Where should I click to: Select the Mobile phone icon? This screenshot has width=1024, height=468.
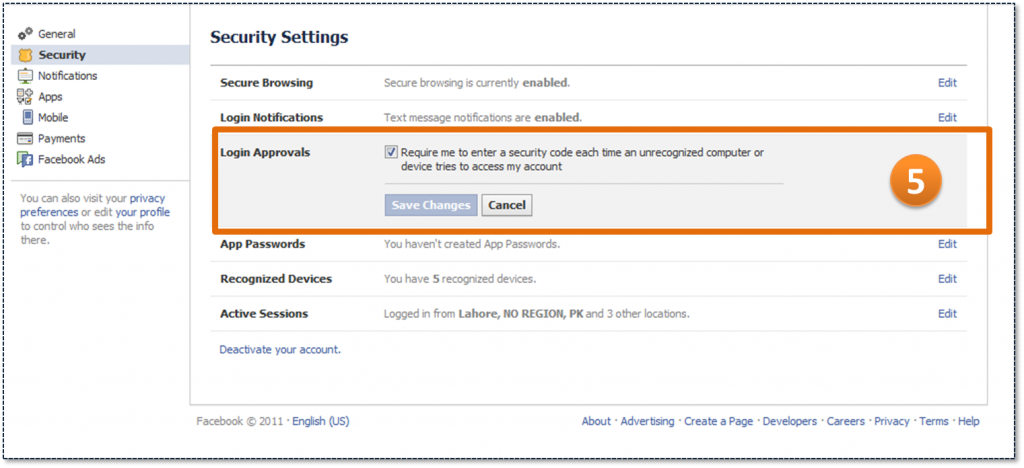pos(27,117)
